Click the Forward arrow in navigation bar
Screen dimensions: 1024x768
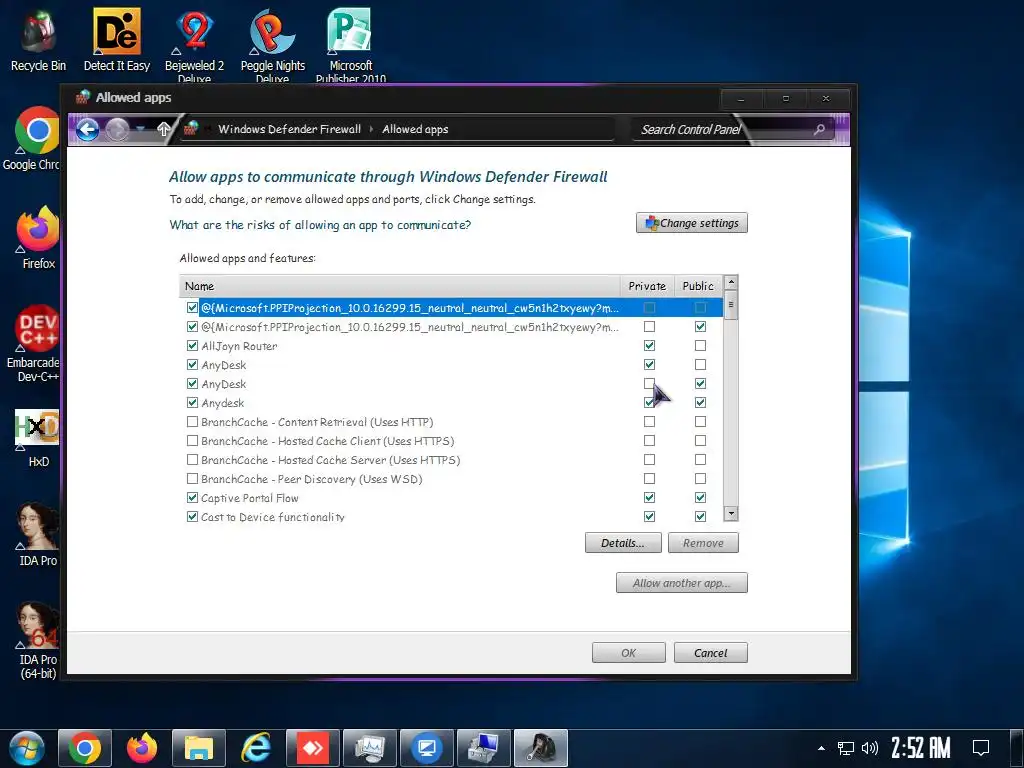pyautogui.click(x=118, y=129)
